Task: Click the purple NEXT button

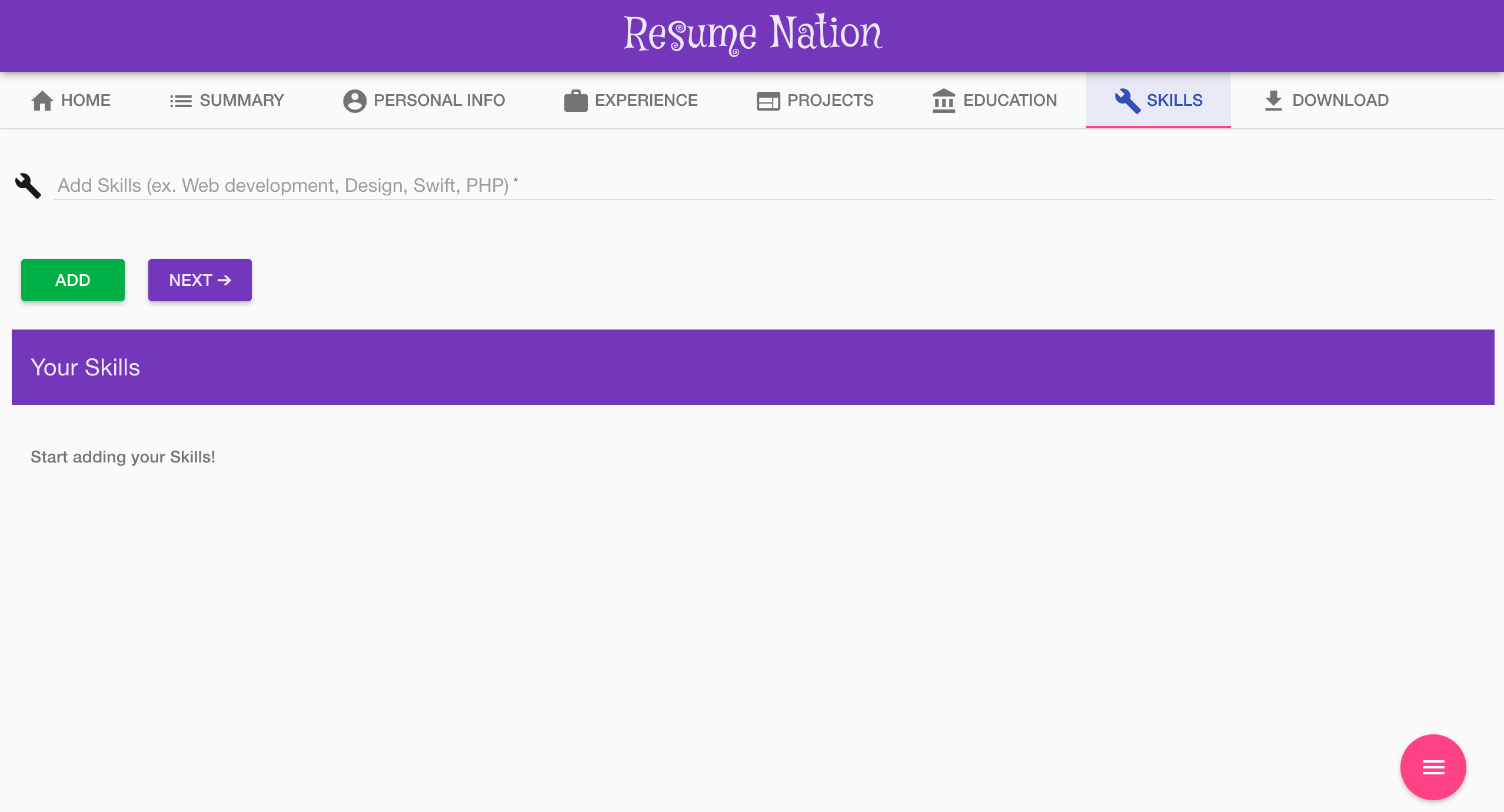Action: 199,280
